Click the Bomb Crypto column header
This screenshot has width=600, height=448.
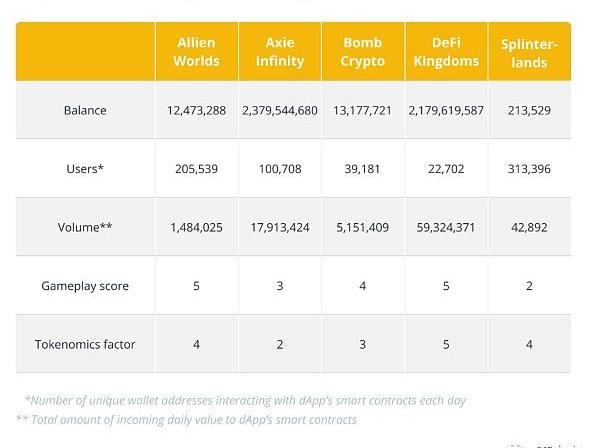pyautogui.click(x=362, y=52)
